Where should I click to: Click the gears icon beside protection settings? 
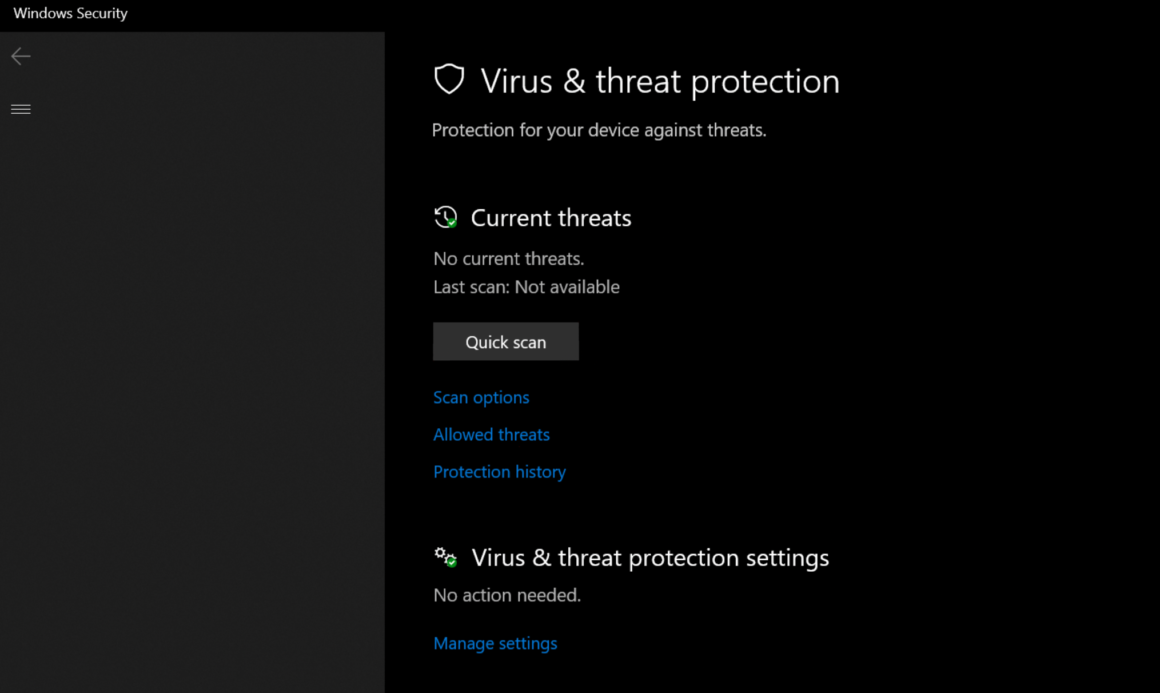pos(445,557)
